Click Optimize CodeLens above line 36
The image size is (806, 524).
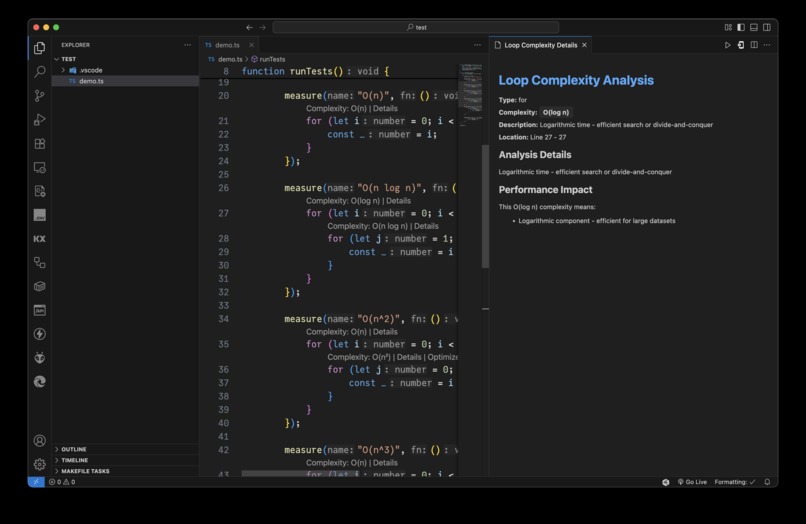tap(442, 357)
